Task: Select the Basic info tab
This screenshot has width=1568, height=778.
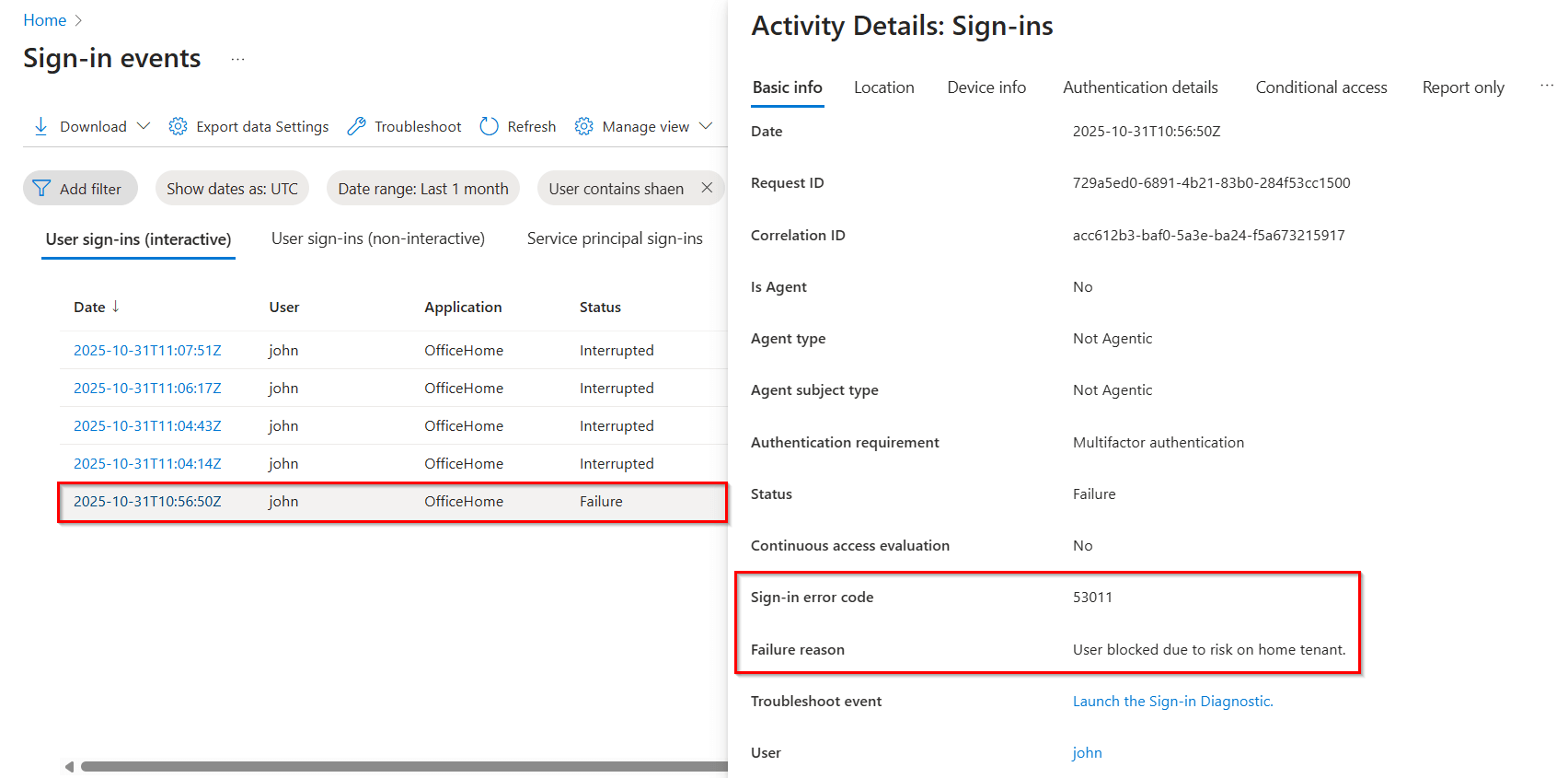Action: tap(788, 87)
